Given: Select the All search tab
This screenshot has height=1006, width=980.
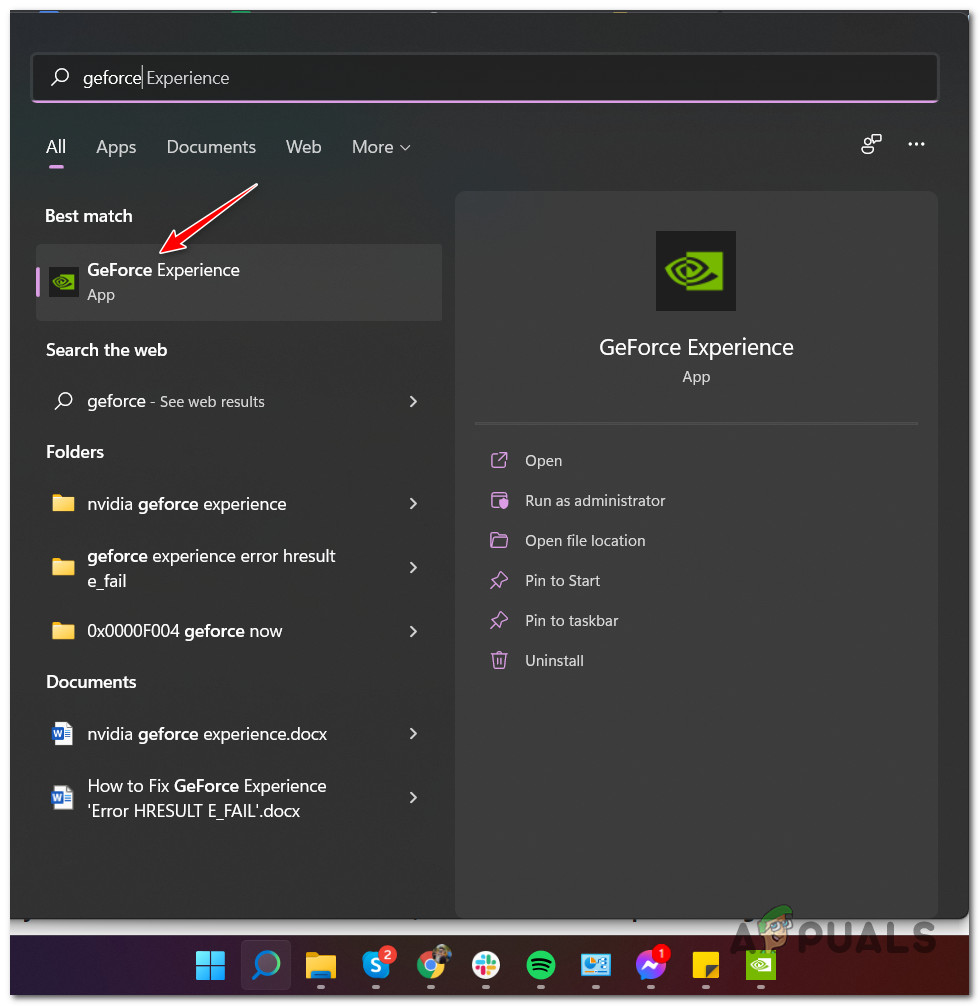Looking at the screenshot, I should click(x=56, y=147).
